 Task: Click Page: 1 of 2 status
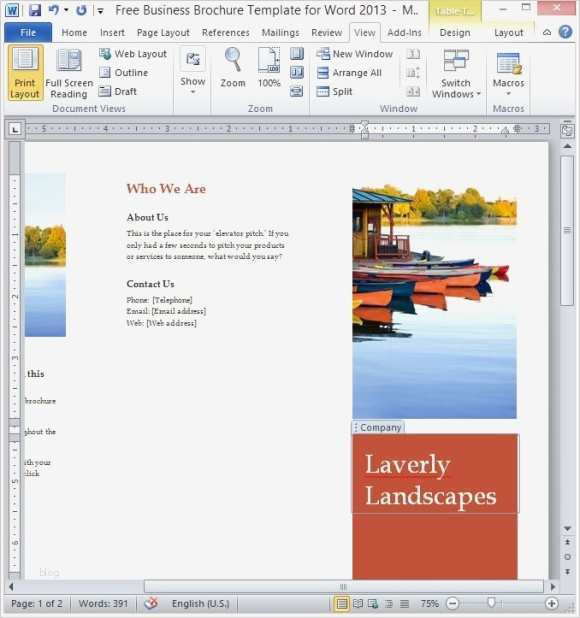coord(37,603)
